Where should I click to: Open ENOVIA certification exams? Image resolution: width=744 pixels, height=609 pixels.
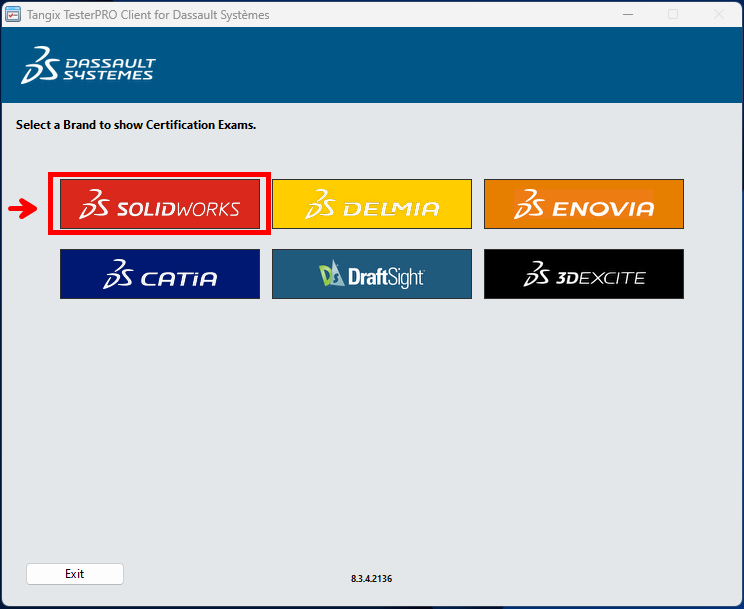point(583,204)
